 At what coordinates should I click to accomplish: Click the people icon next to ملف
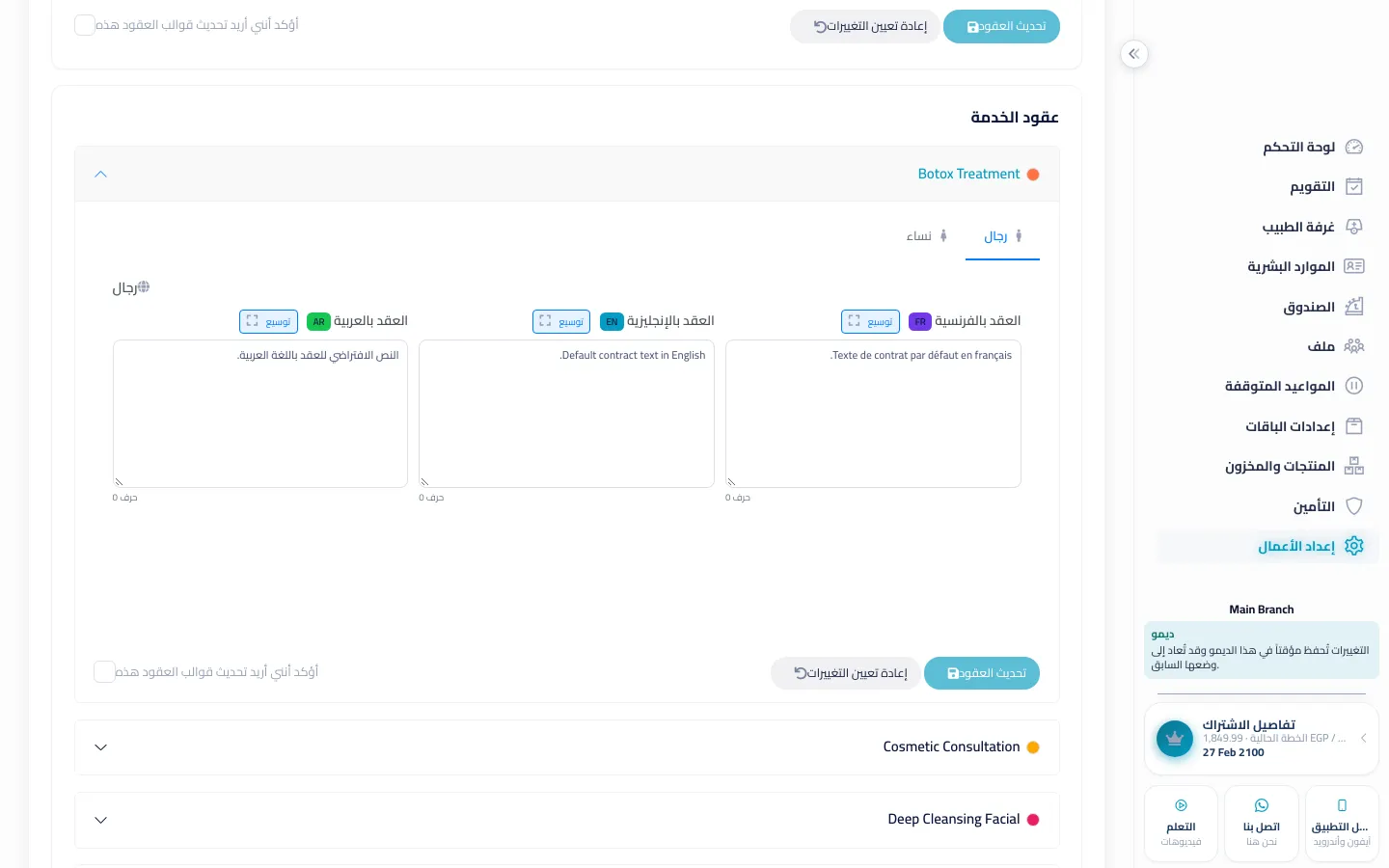pyautogui.click(x=1354, y=346)
